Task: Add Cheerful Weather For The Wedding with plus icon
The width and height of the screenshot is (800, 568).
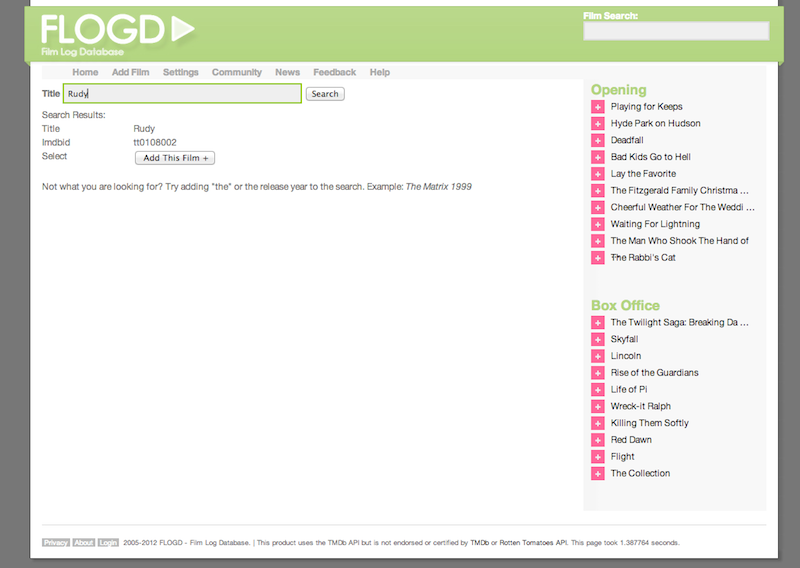Action: [x=597, y=208]
